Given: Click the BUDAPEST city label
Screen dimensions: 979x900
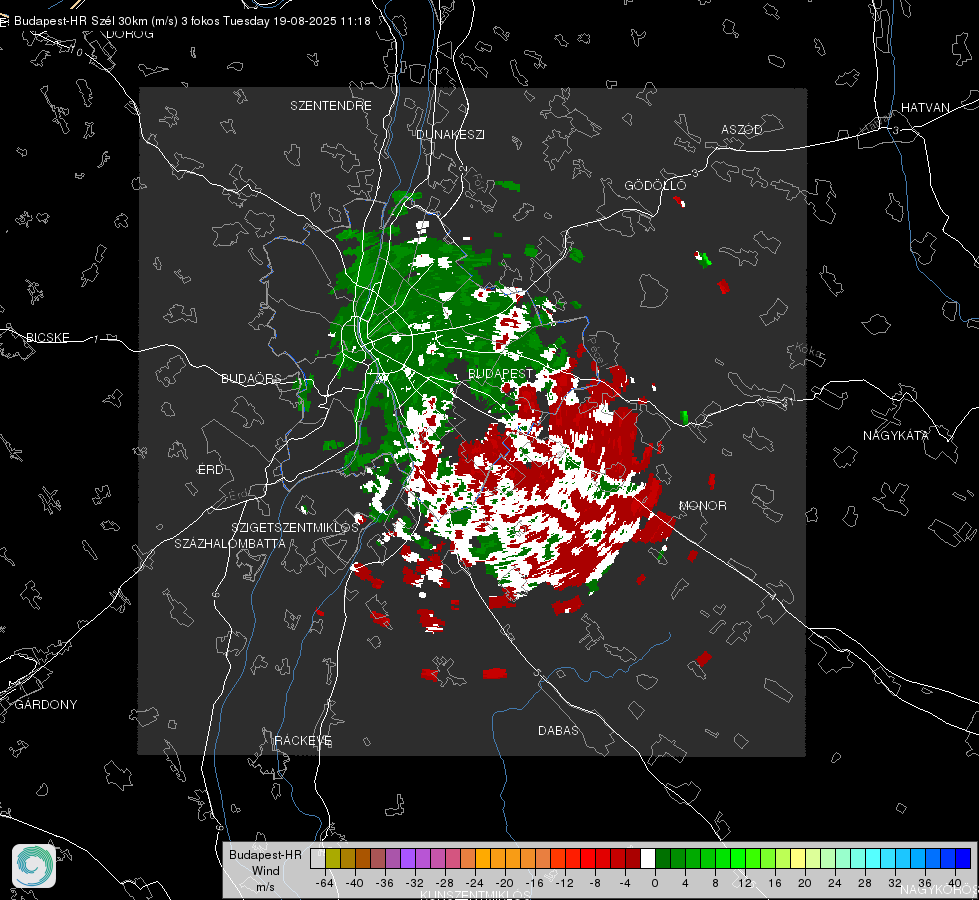Looking at the screenshot, I should (x=500, y=373).
